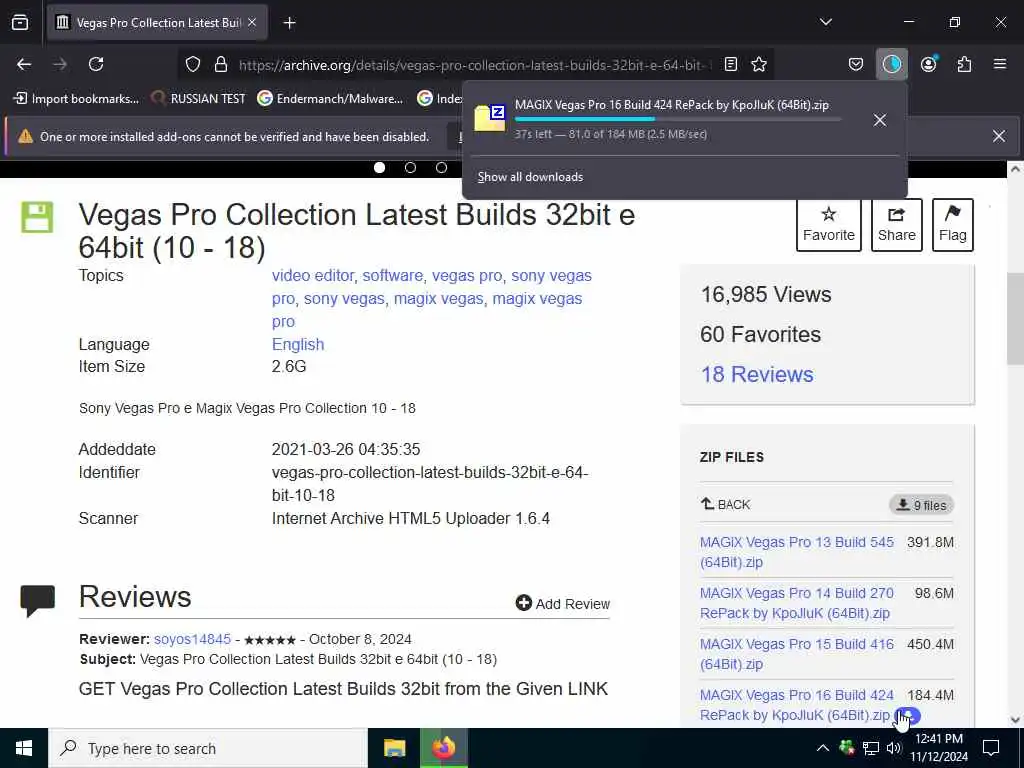Open Firefox account icon

[x=928, y=64]
